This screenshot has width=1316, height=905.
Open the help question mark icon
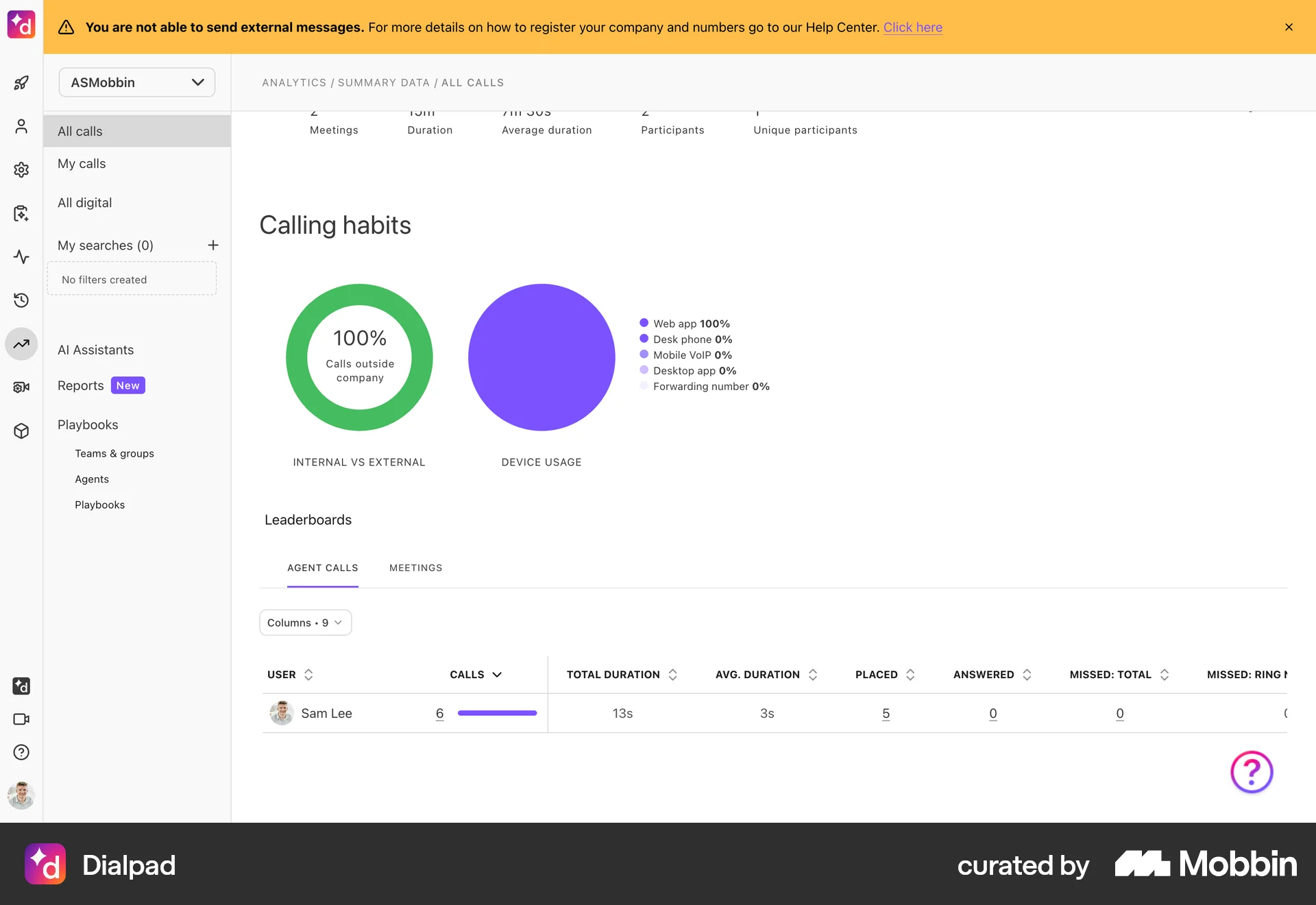point(21,752)
